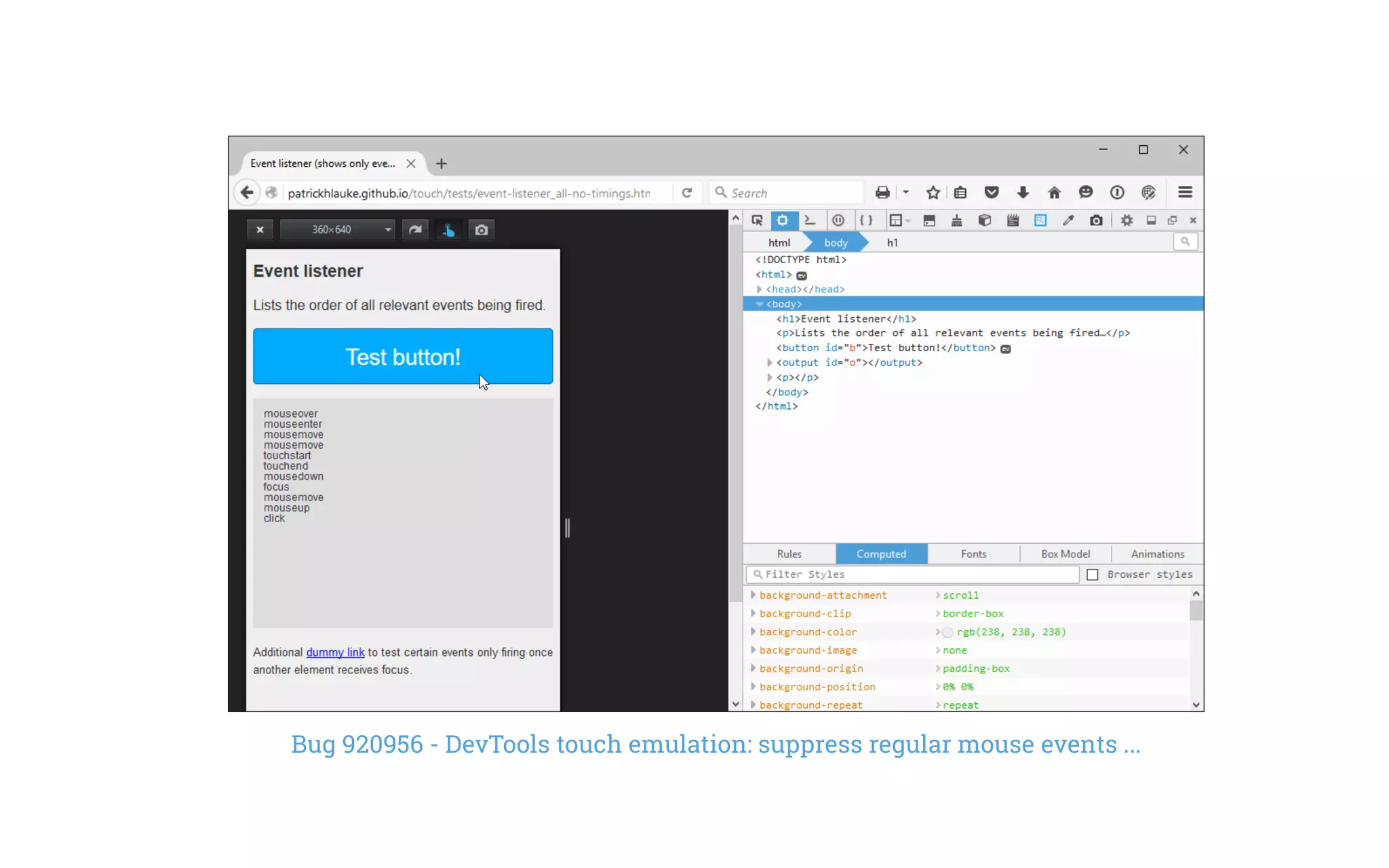
Task: Open the Box Model tab
Action: pyautogui.click(x=1065, y=554)
